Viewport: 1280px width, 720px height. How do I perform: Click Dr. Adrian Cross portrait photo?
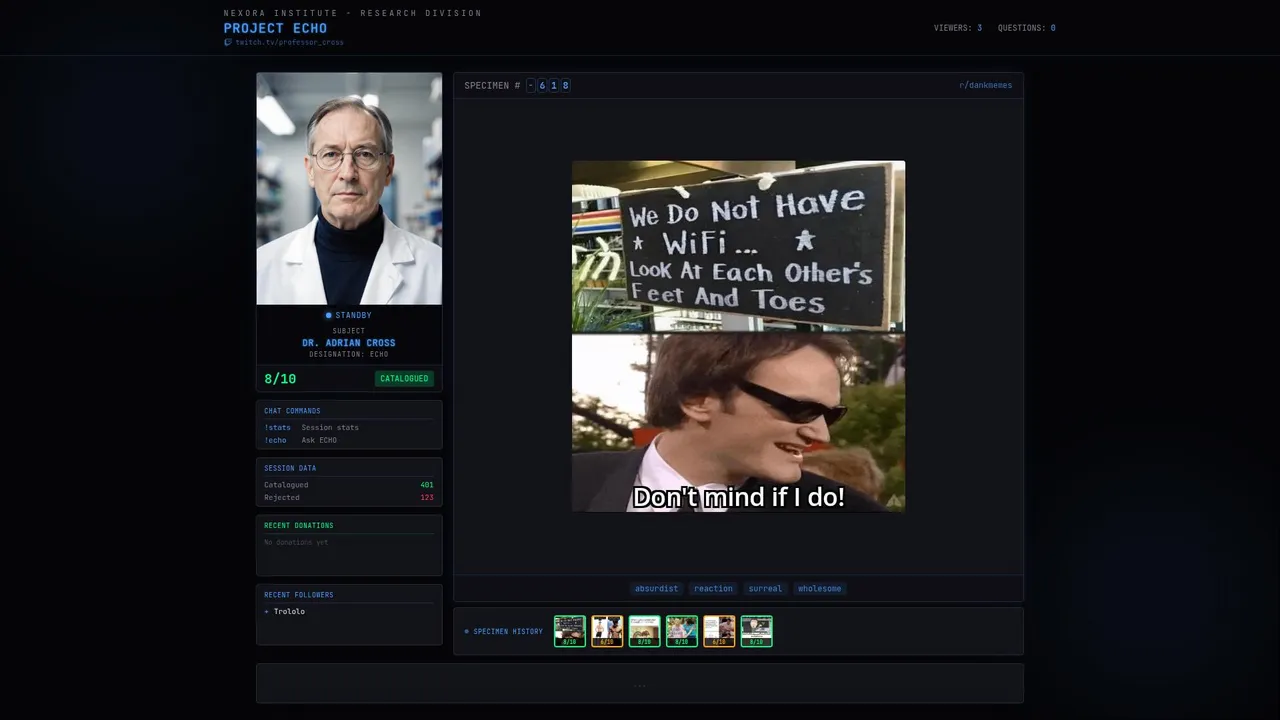[349, 188]
